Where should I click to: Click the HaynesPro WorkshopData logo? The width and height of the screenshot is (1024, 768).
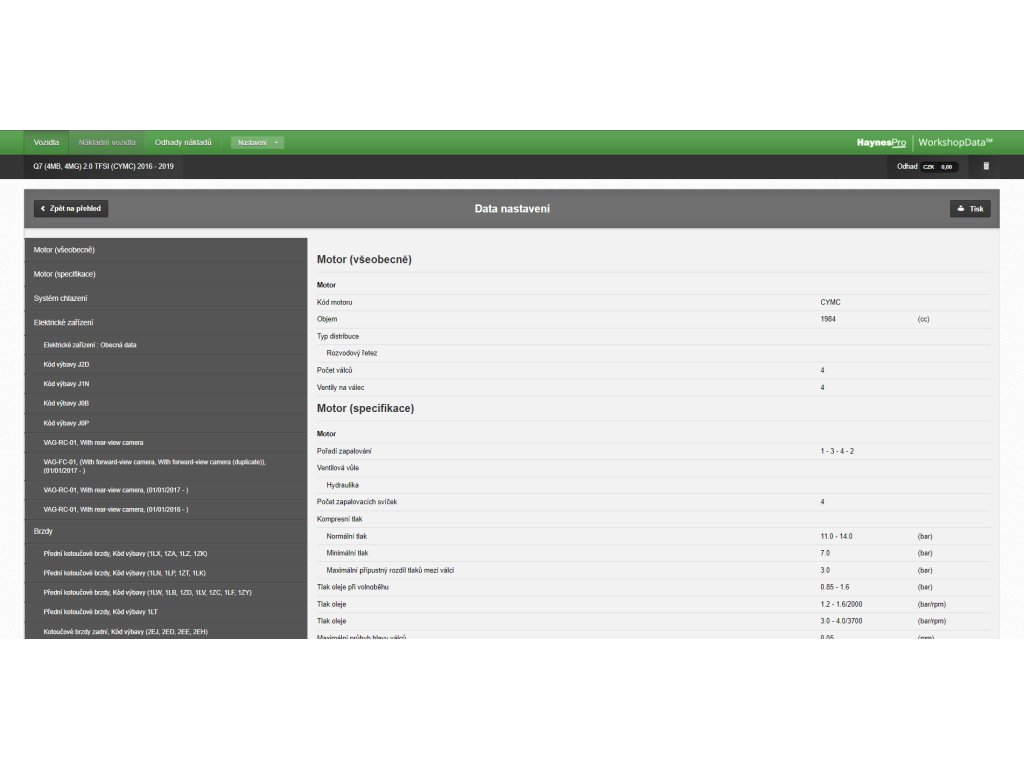pos(924,142)
